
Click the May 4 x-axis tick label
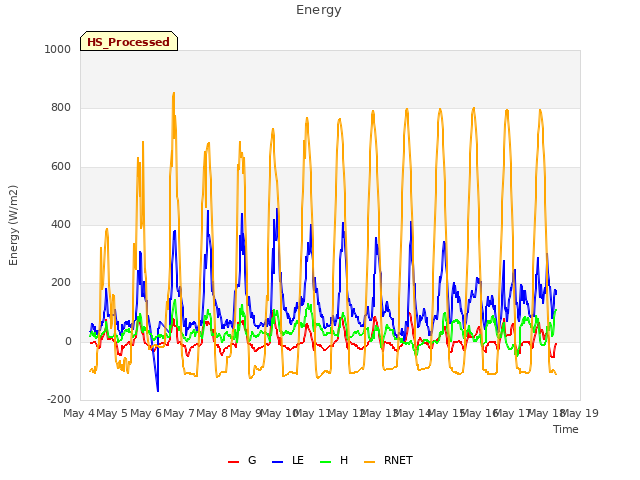(79, 413)
